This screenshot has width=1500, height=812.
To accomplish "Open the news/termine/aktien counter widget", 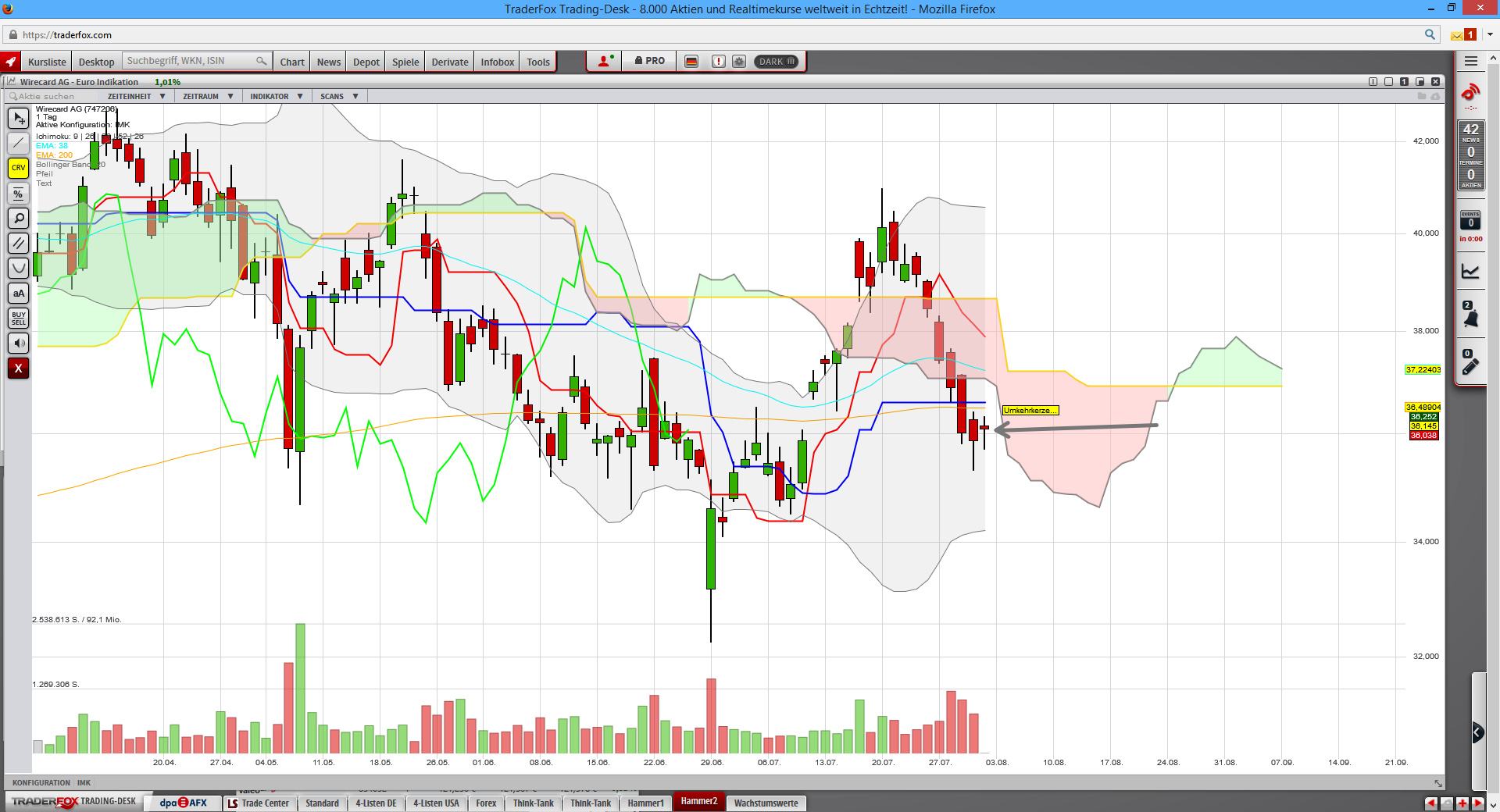I will [1470, 155].
